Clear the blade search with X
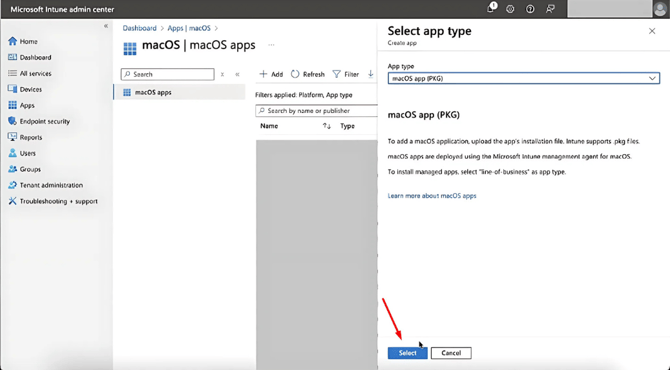The height and width of the screenshot is (370, 670). pyautogui.click(x=222, y=74)
